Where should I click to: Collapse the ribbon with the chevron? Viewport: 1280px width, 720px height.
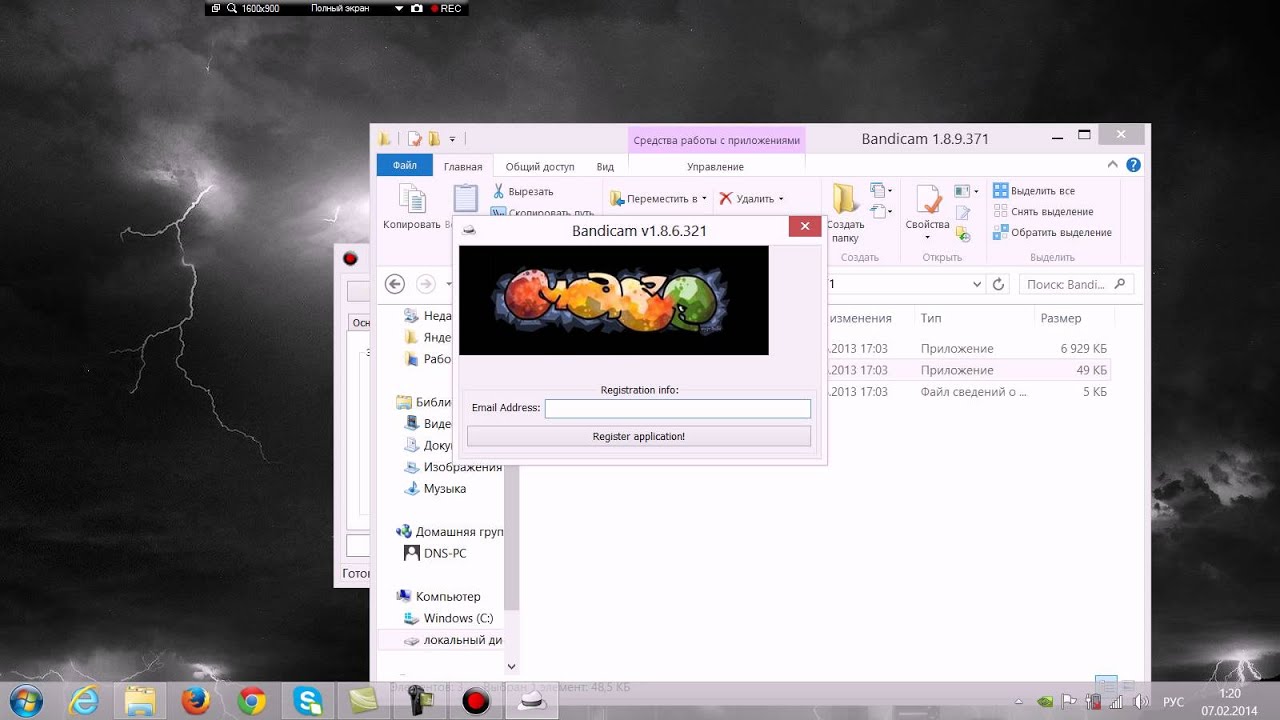1113,165
